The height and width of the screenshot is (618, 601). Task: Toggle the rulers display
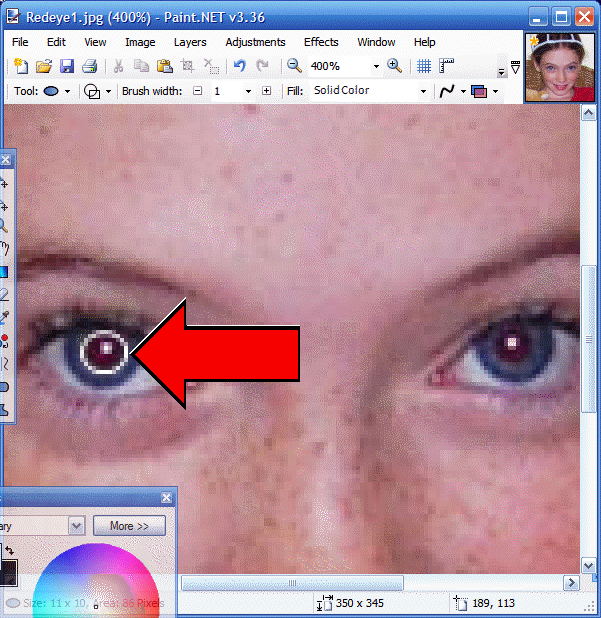tap(446, 66)
